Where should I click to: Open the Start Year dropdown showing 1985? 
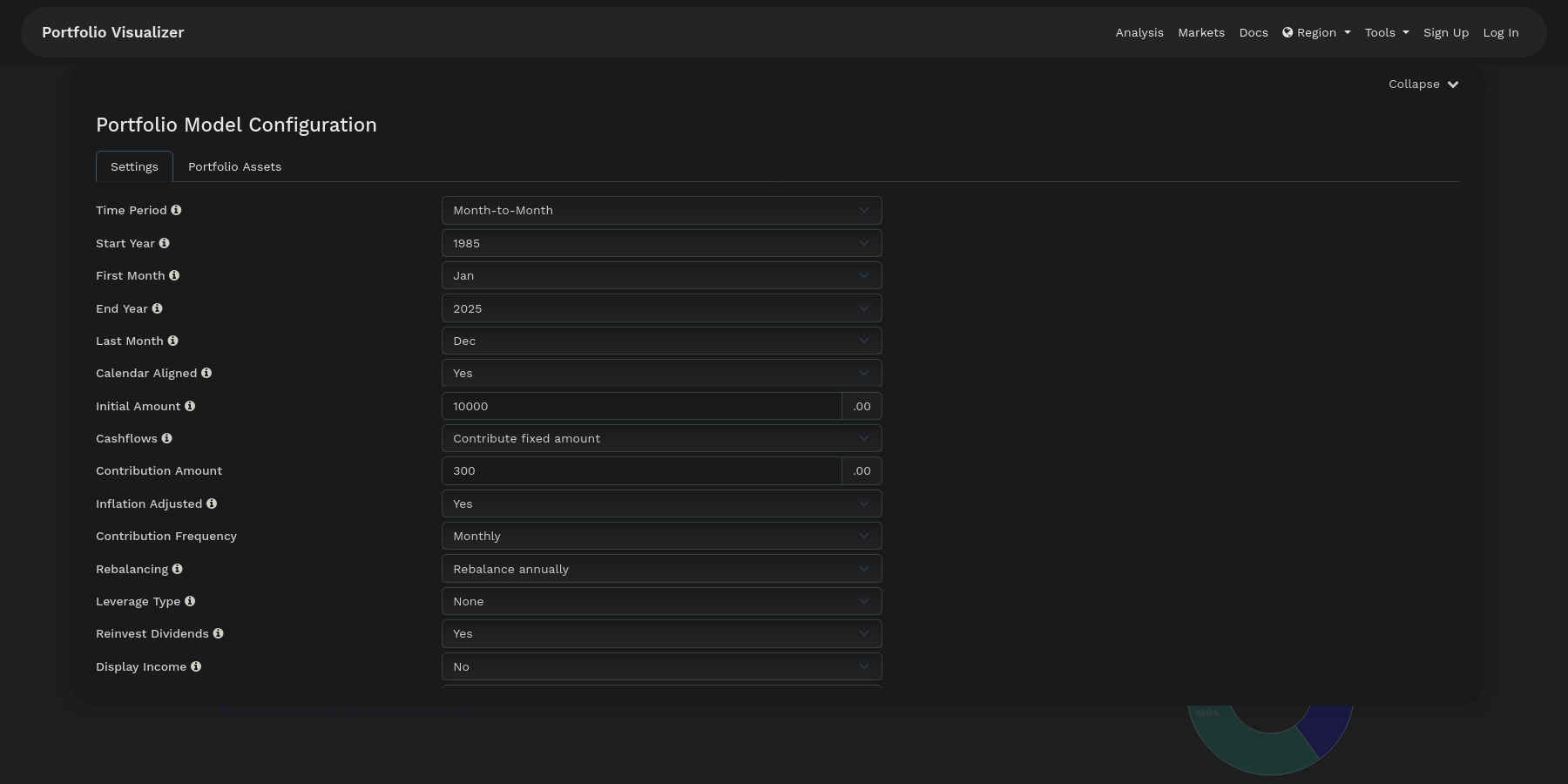pyautogui.click(x=662, y=243)
